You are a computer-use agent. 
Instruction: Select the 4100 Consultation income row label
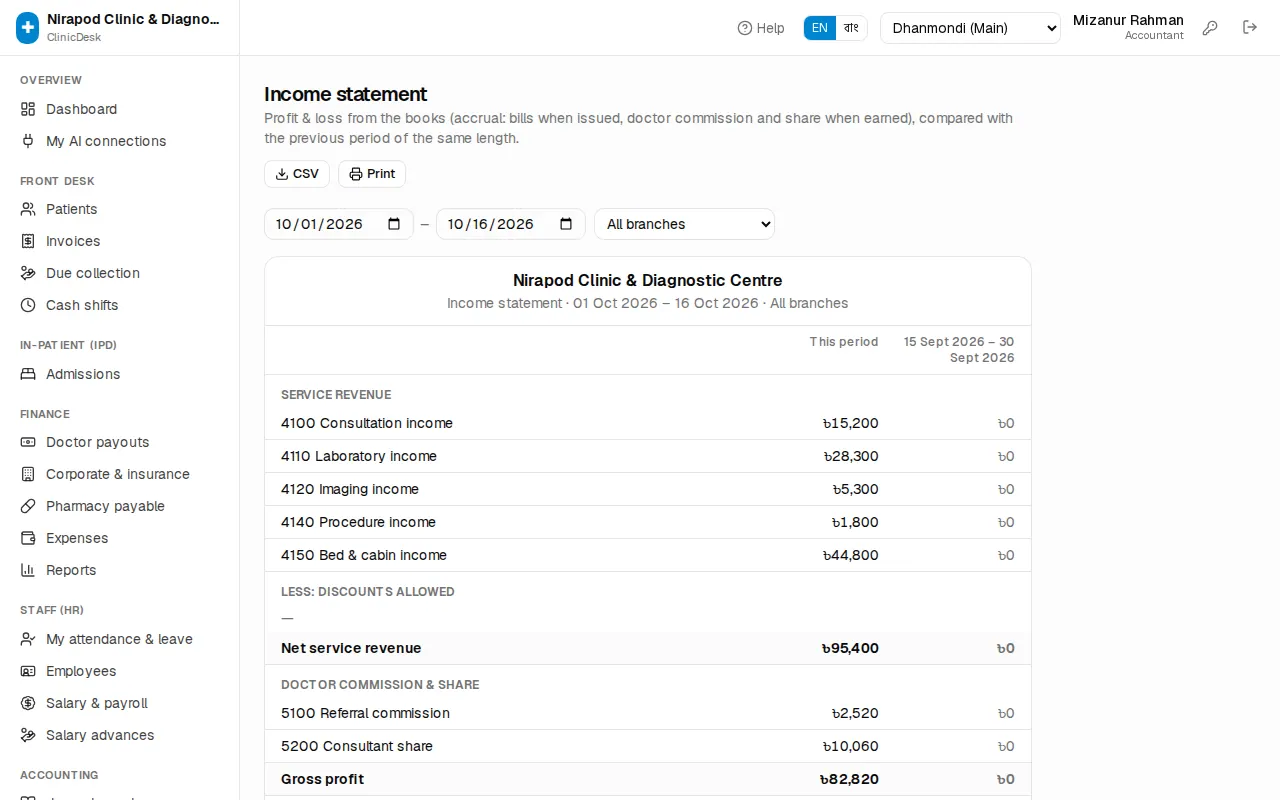(x=367, y=423)
